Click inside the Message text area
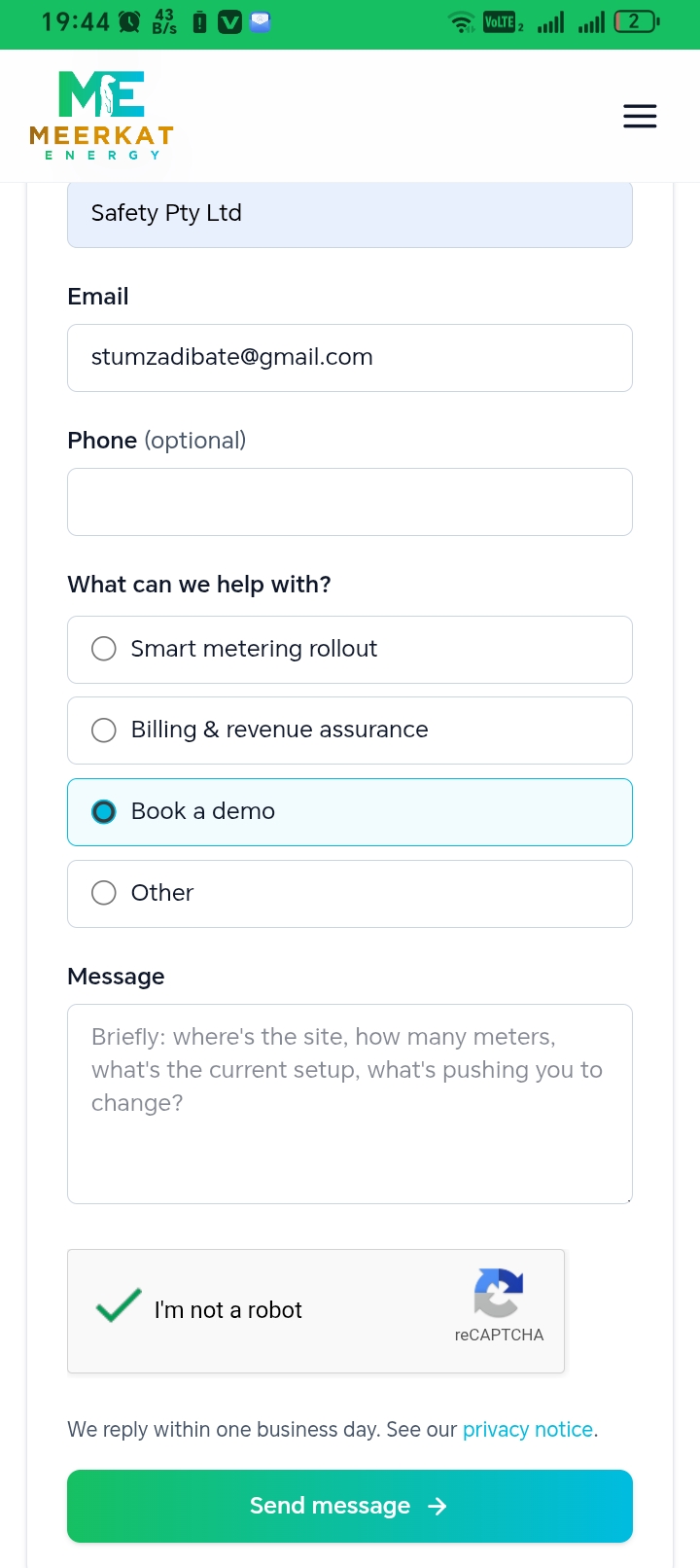Viewport: 700px width, 1568px height. pos(350,1104)
